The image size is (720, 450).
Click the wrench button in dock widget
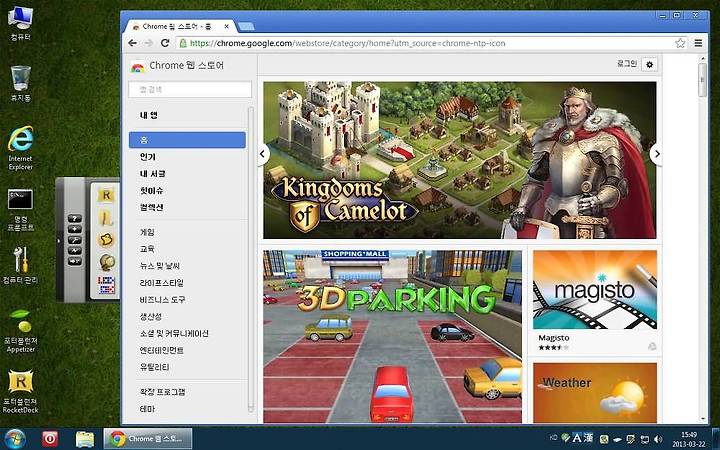point(74,240)
